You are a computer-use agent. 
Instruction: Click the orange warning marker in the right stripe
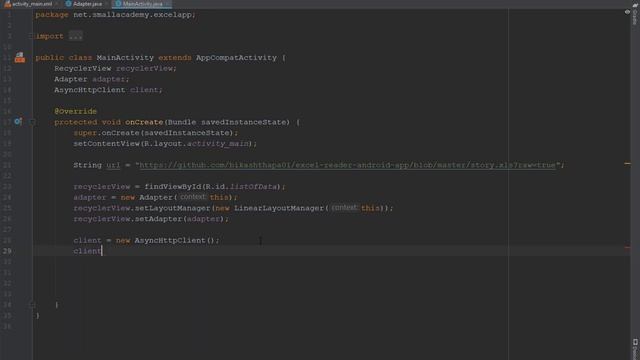click(x=627, y=164)
